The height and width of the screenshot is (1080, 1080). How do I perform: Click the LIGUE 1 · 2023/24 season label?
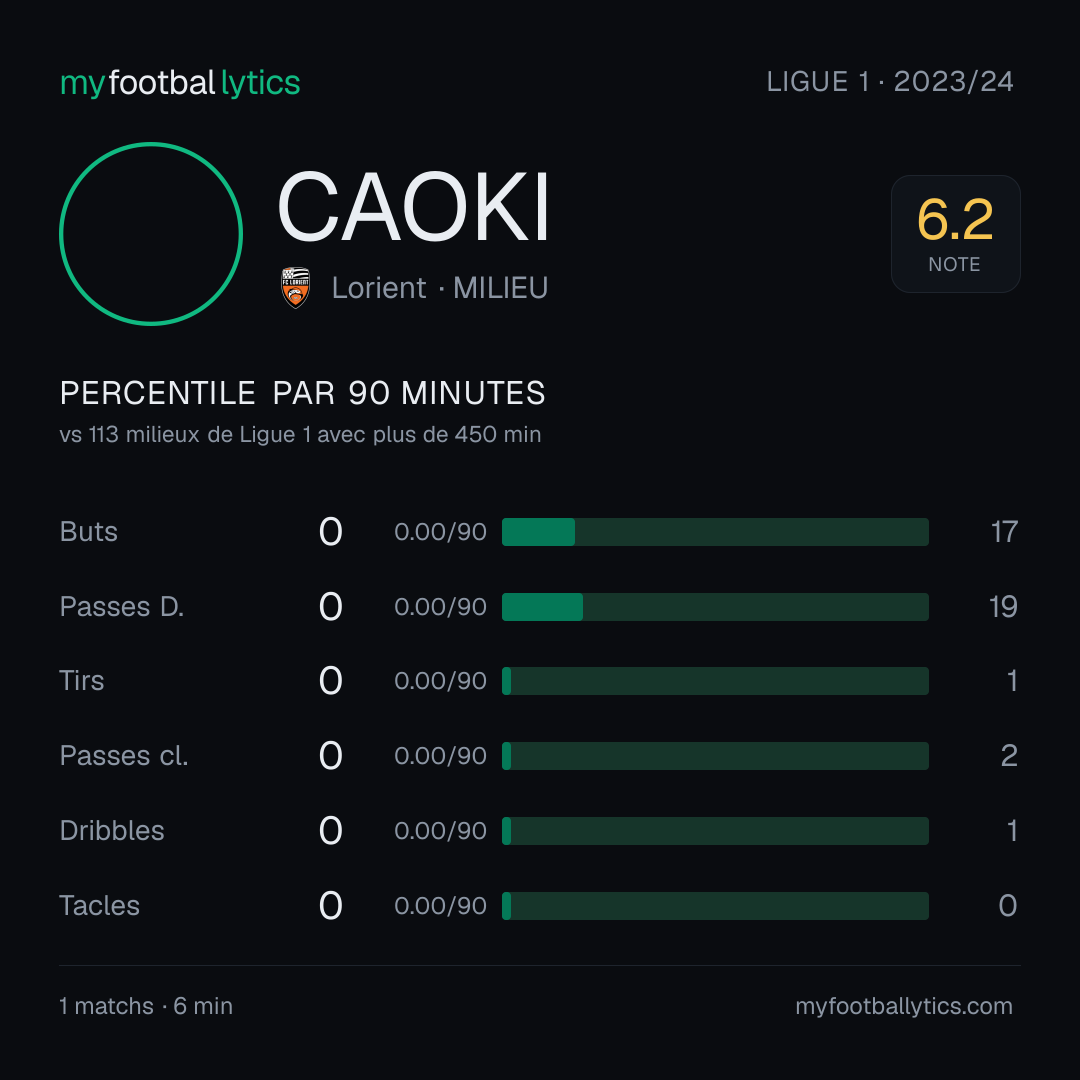[x=890, y=82]
